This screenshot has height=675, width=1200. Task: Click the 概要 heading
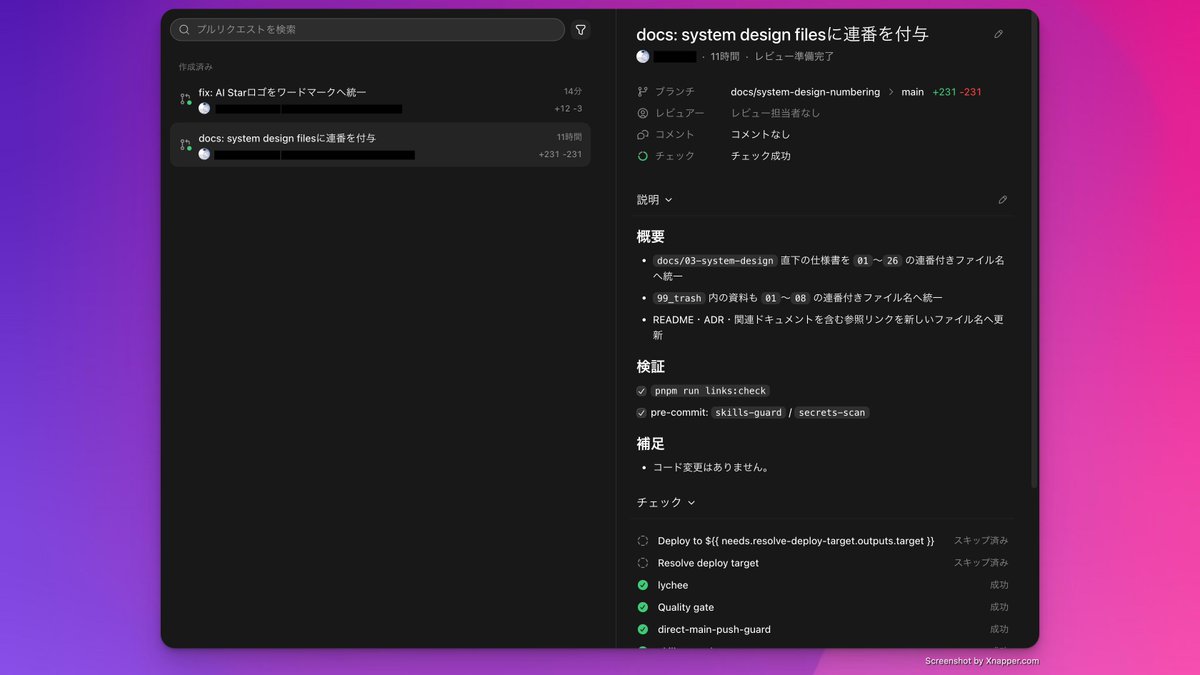(651, 237)
